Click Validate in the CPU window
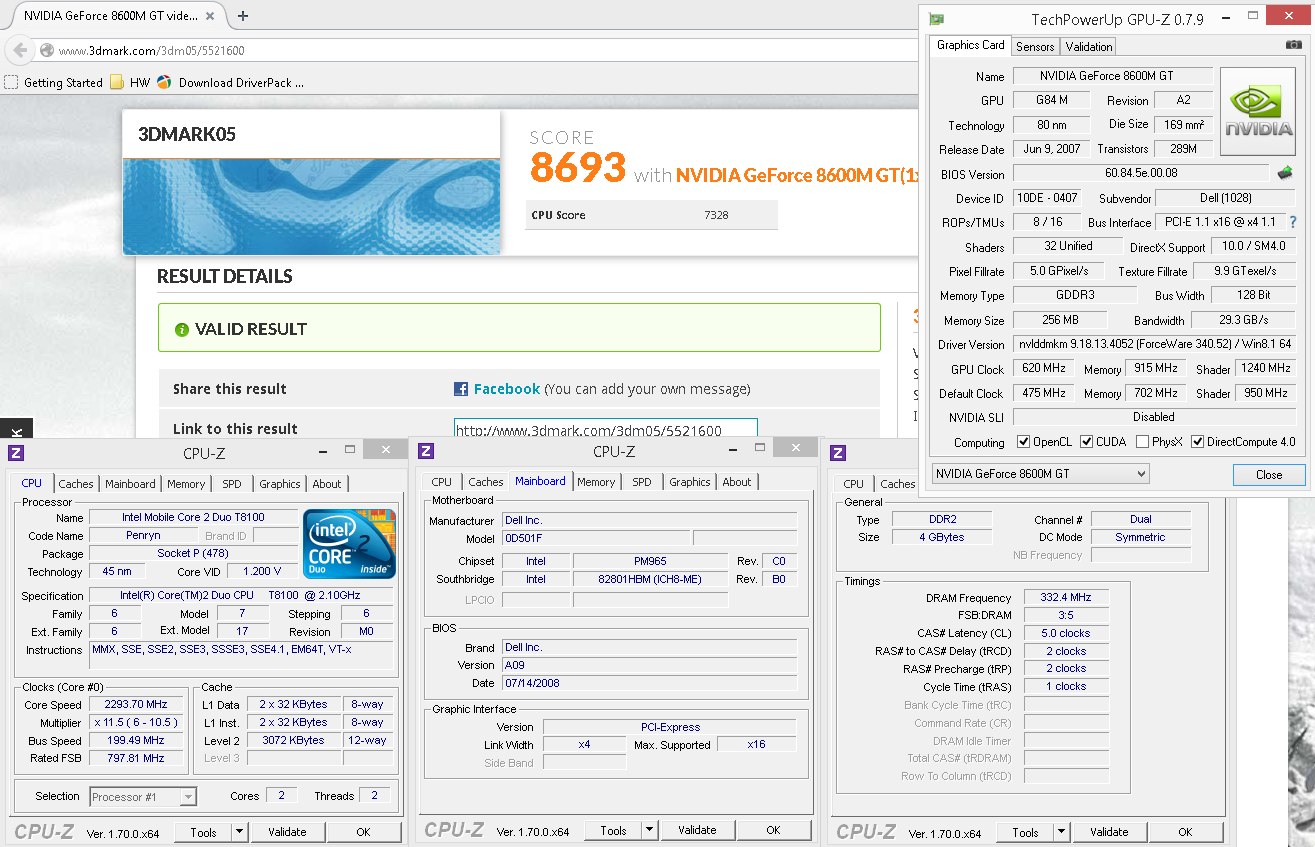The image size is (1315, 847). point(287,831)
